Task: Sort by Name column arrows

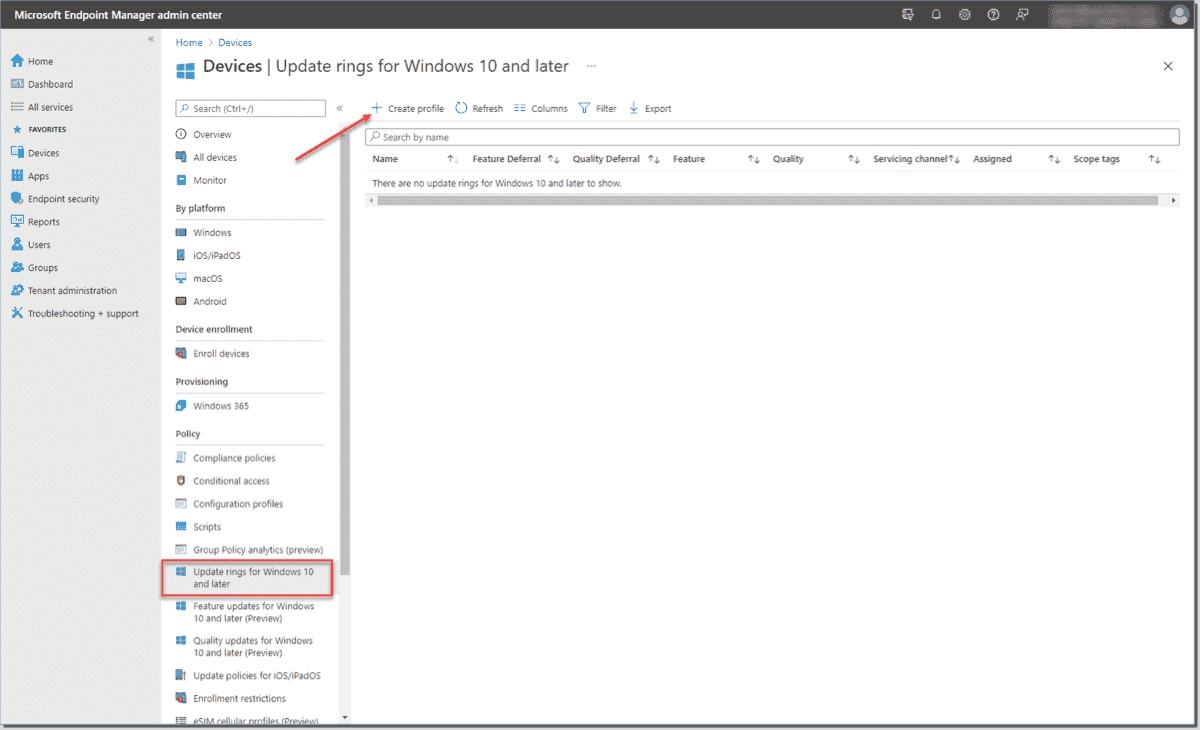Action: click(x=452, y=159)
